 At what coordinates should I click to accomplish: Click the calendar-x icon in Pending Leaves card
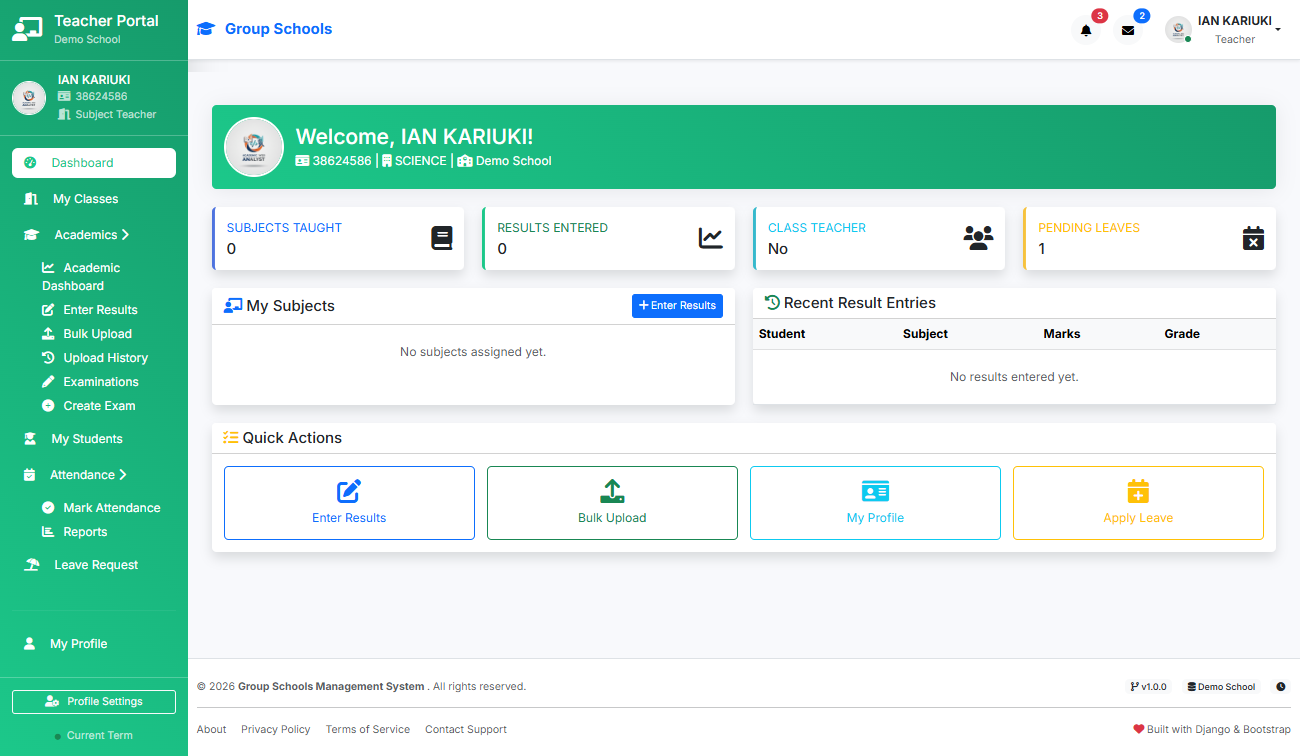1253,238
